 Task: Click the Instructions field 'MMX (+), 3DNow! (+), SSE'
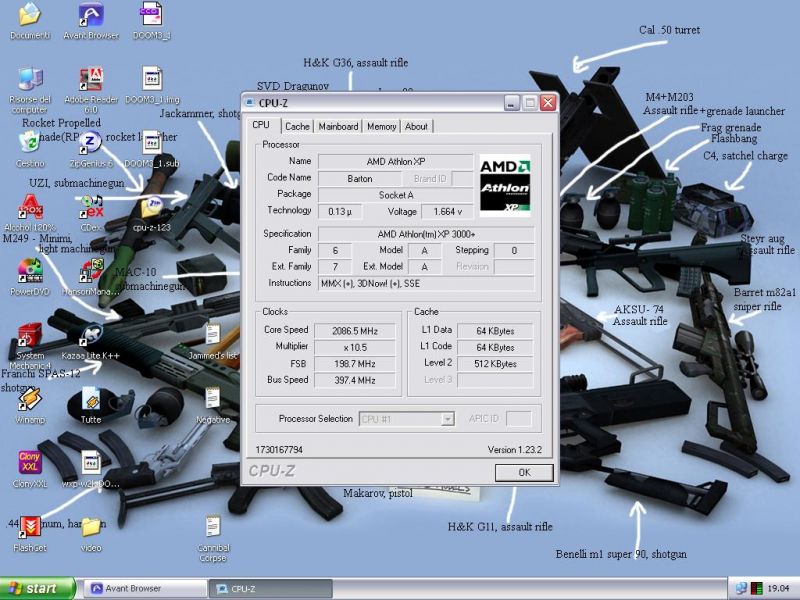426,283
